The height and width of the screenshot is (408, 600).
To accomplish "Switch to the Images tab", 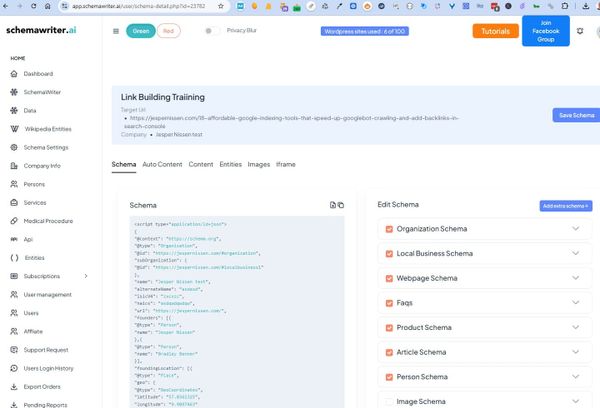I will pos(259,164).
